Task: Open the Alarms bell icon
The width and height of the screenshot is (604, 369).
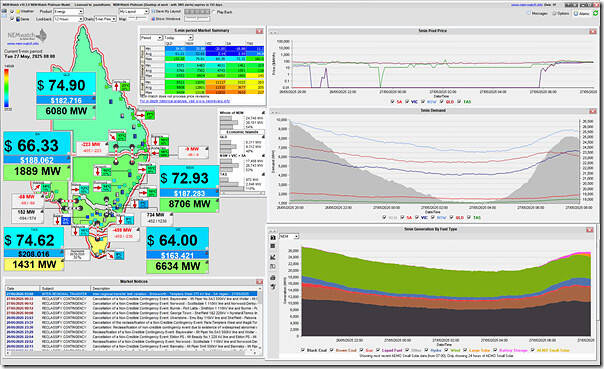Action: click(x=576, y=13)
